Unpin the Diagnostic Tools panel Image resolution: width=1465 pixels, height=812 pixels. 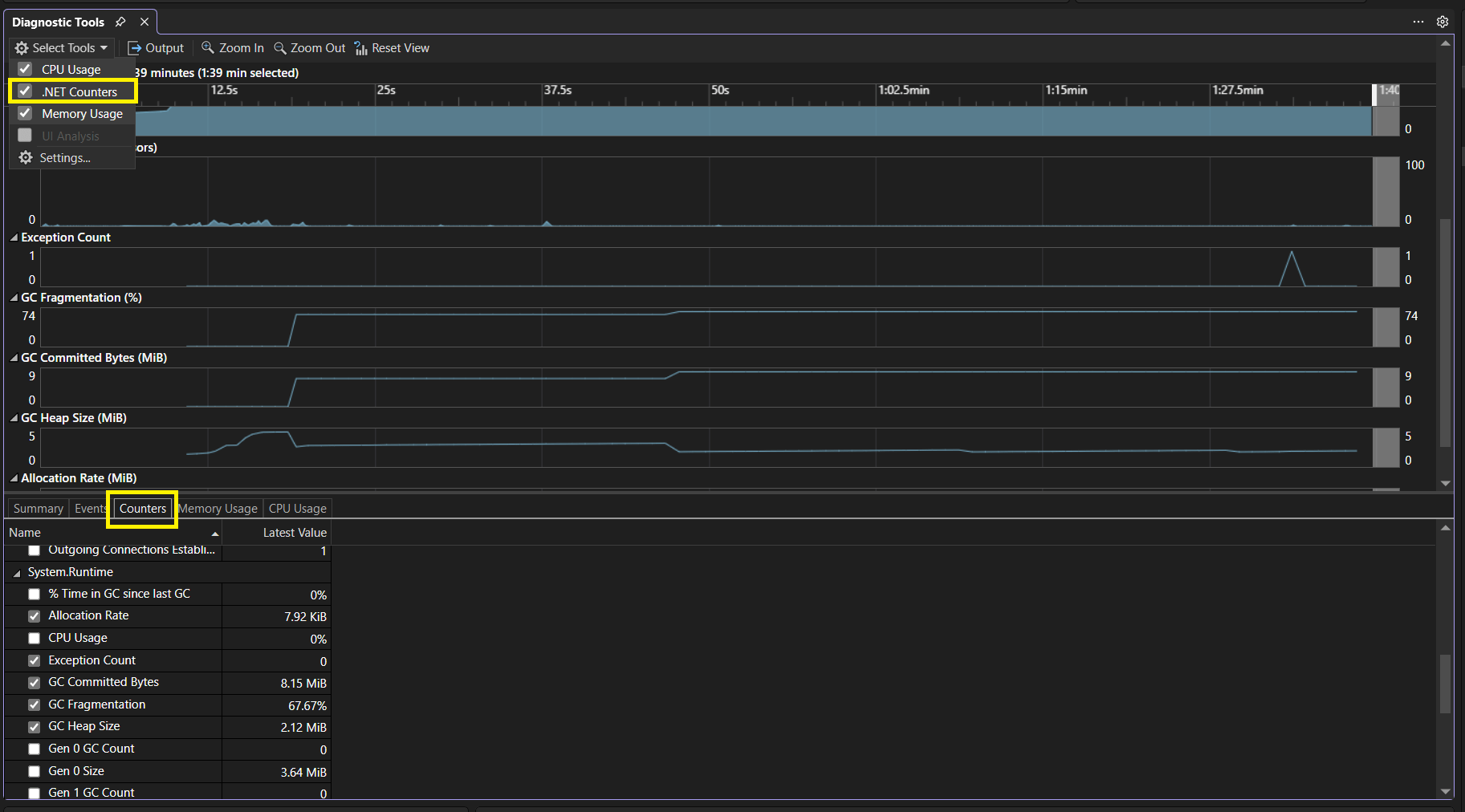point(120,22)
